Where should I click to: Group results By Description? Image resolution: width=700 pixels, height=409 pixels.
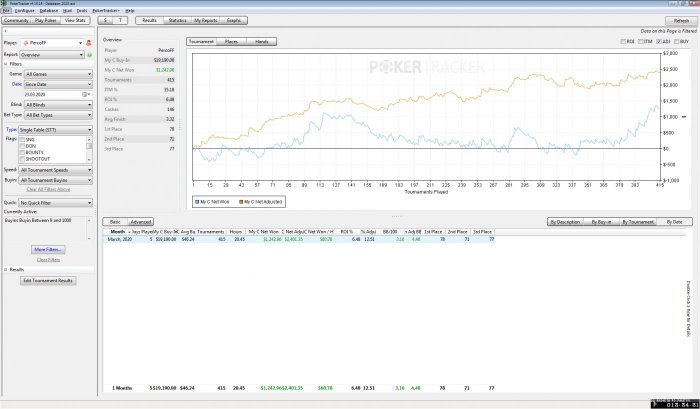point(565,222)
